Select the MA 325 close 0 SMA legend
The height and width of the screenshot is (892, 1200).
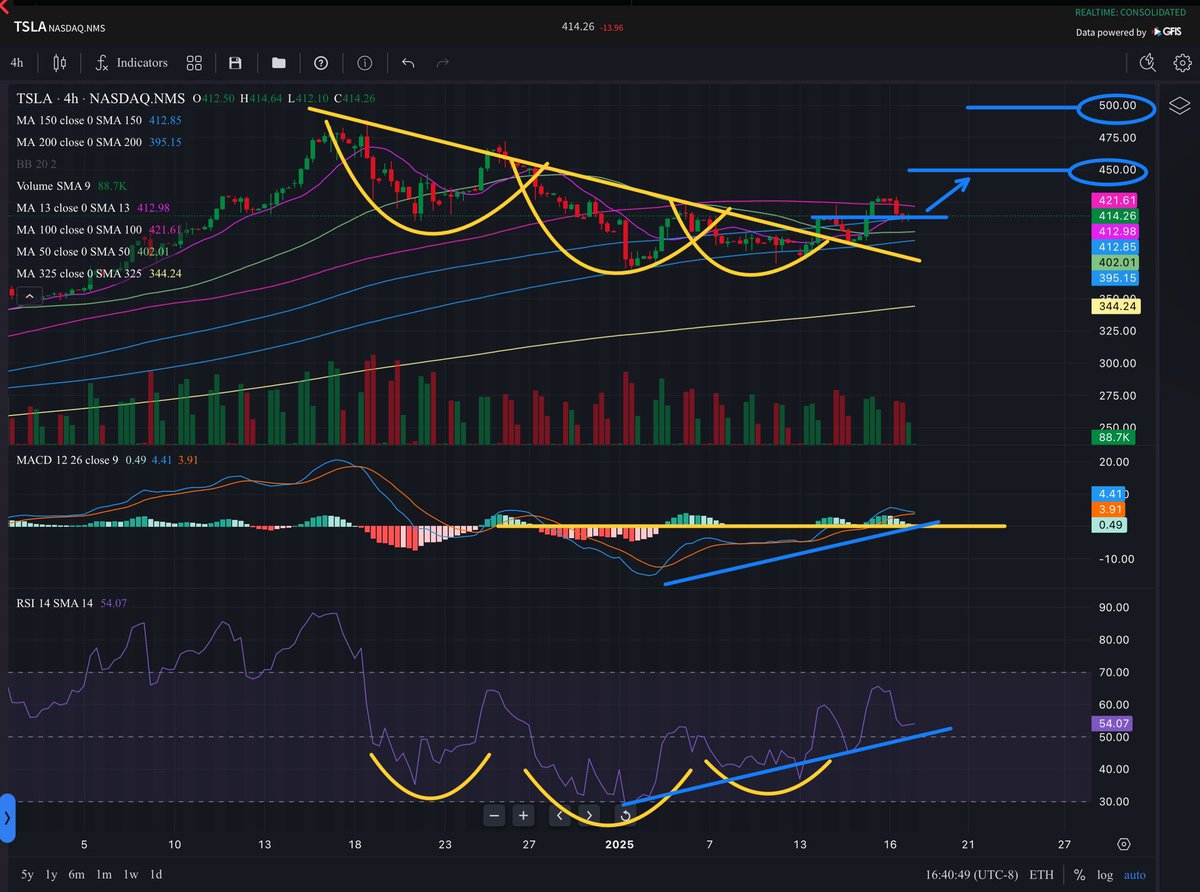point(99,274)
